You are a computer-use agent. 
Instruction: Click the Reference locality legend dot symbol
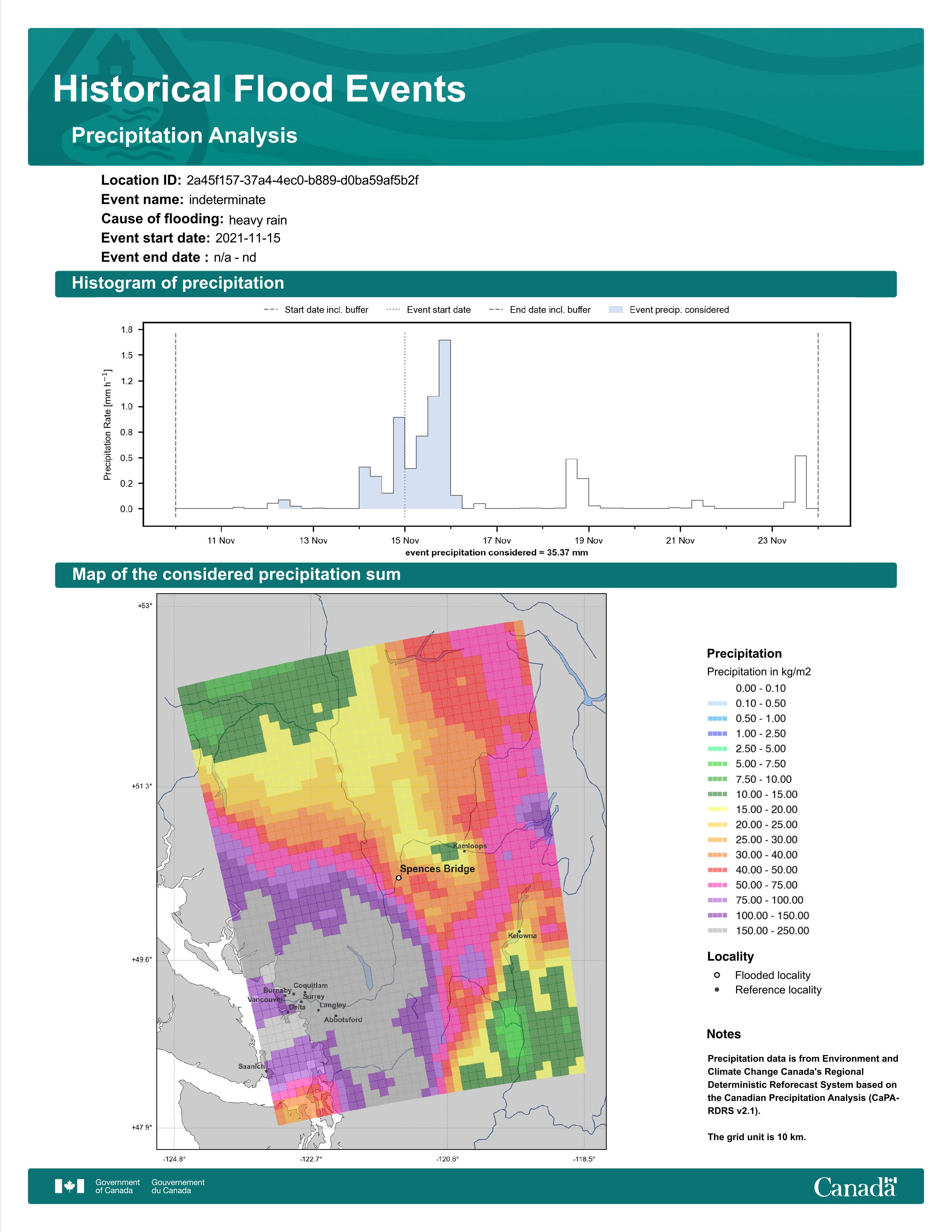(717, 989)
